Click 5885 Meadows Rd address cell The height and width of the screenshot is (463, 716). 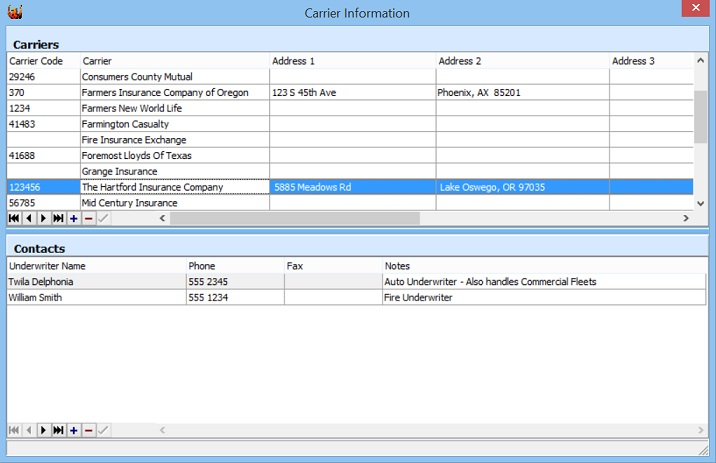[353, 187]
